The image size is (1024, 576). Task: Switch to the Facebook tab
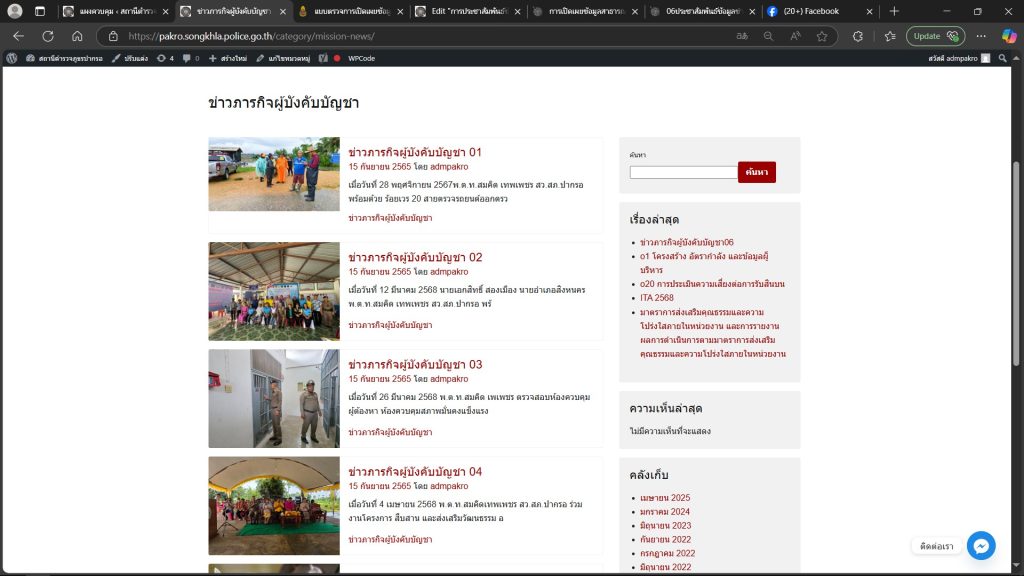coord(810,11)
